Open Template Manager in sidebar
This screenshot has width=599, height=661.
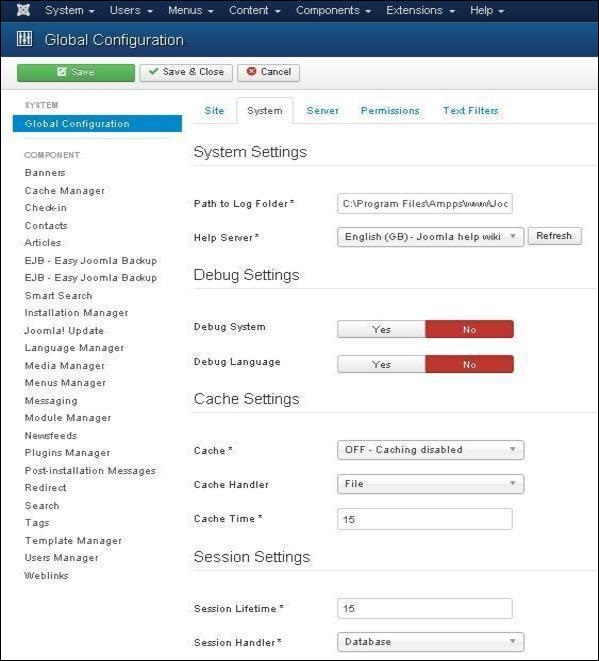(x=73, y=540)
